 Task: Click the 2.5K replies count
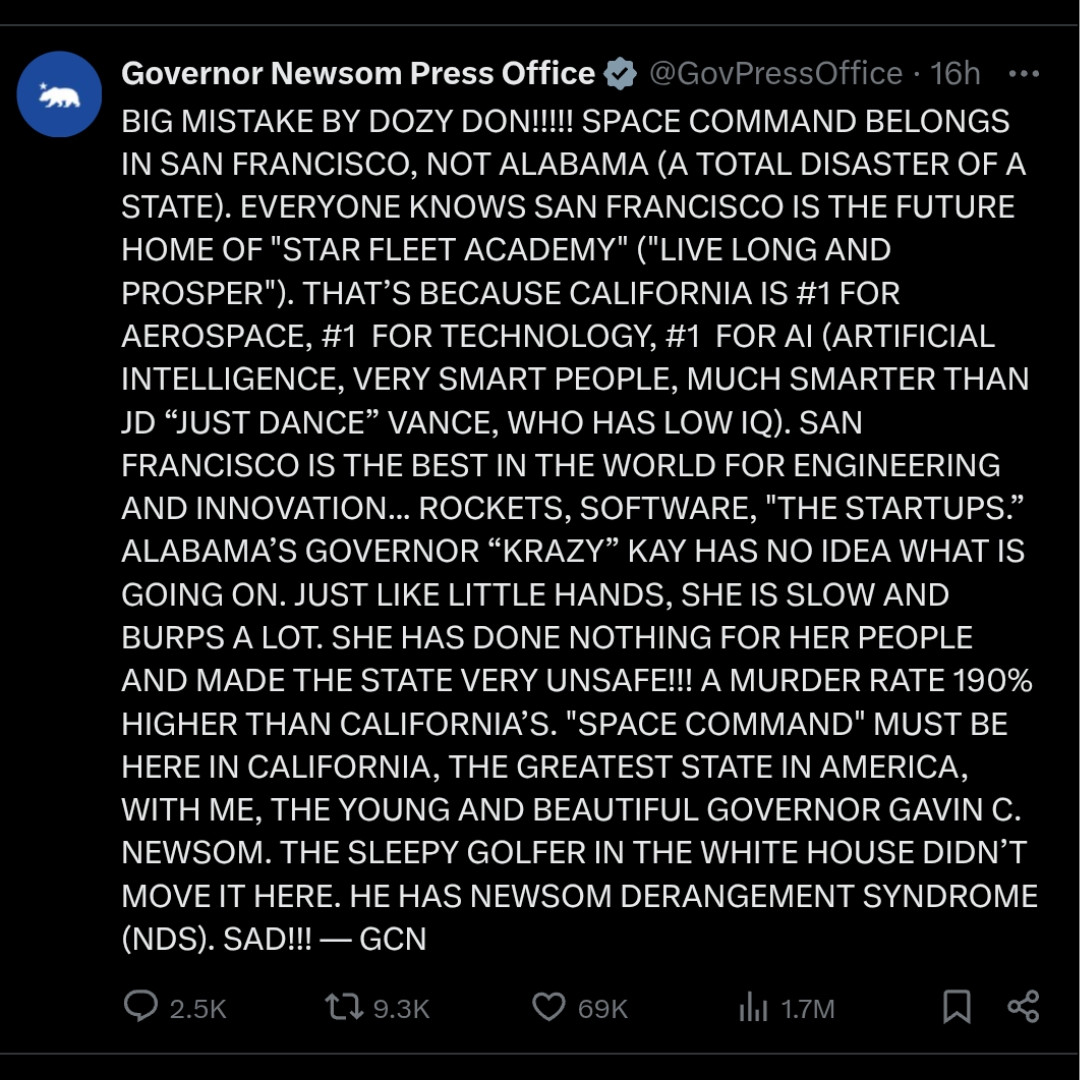[198, 1009]
